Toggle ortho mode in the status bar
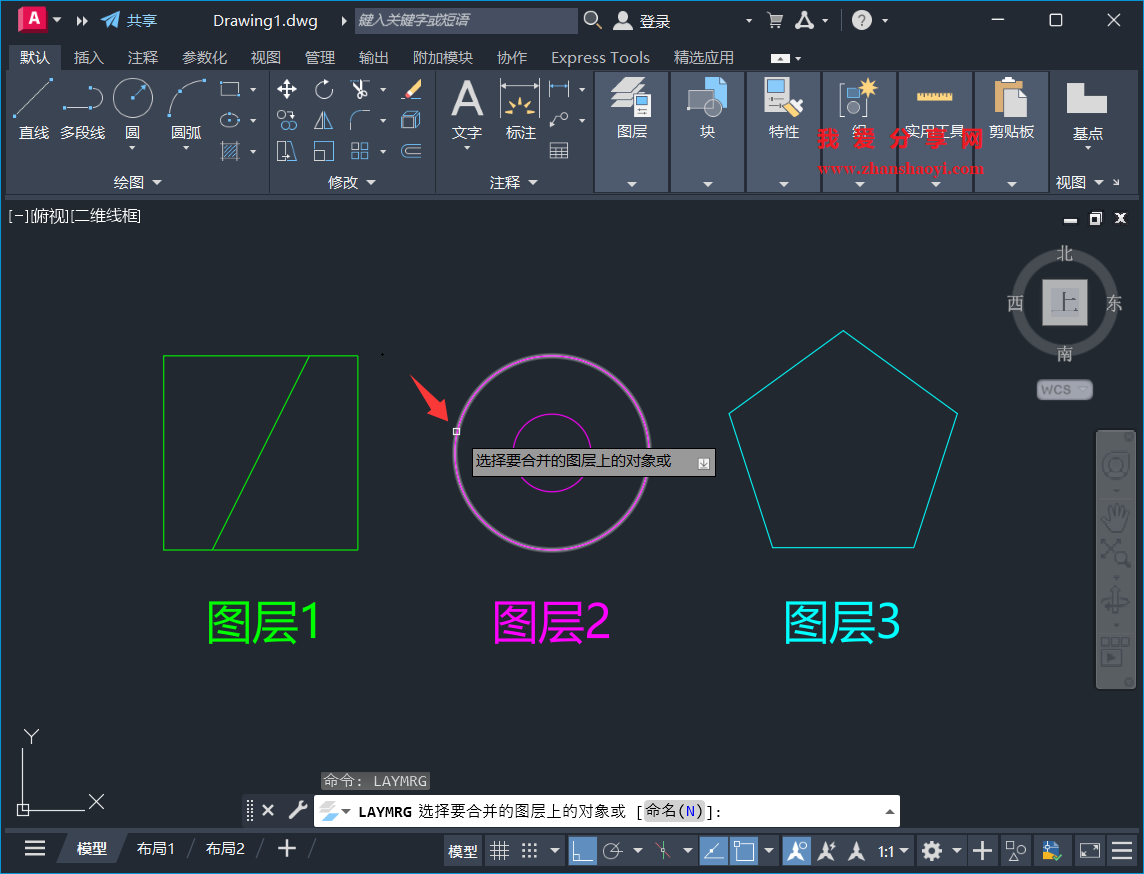 pos(583,850)
